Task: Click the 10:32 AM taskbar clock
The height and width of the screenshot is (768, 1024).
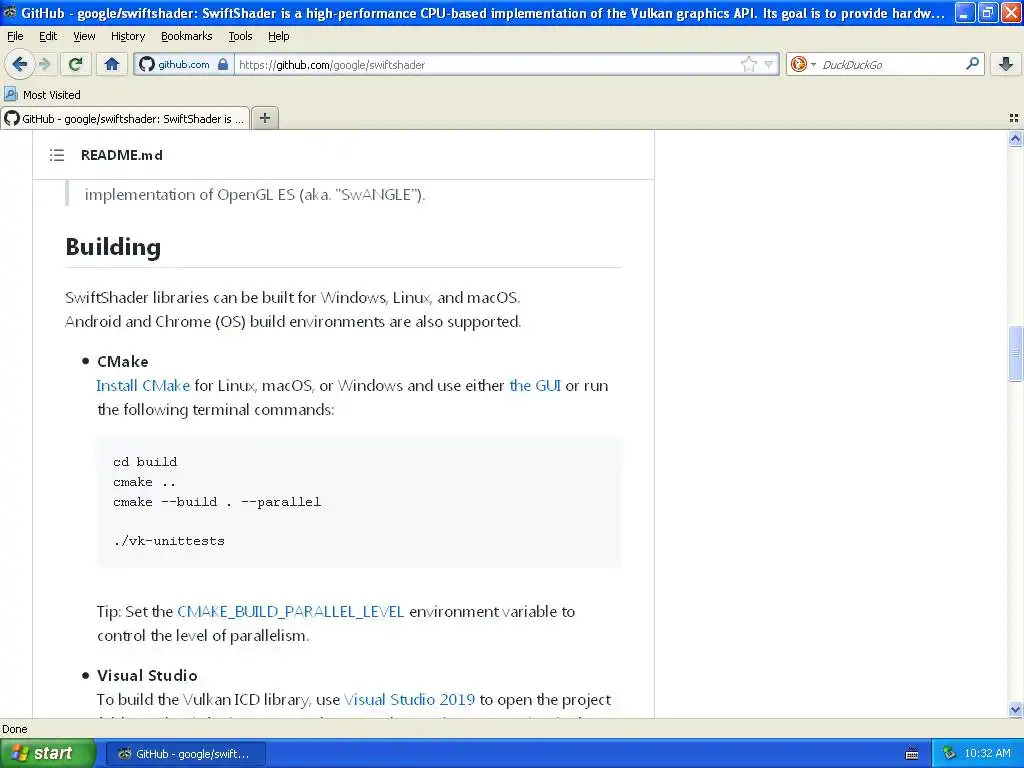Action: click(x=987, y=754)
